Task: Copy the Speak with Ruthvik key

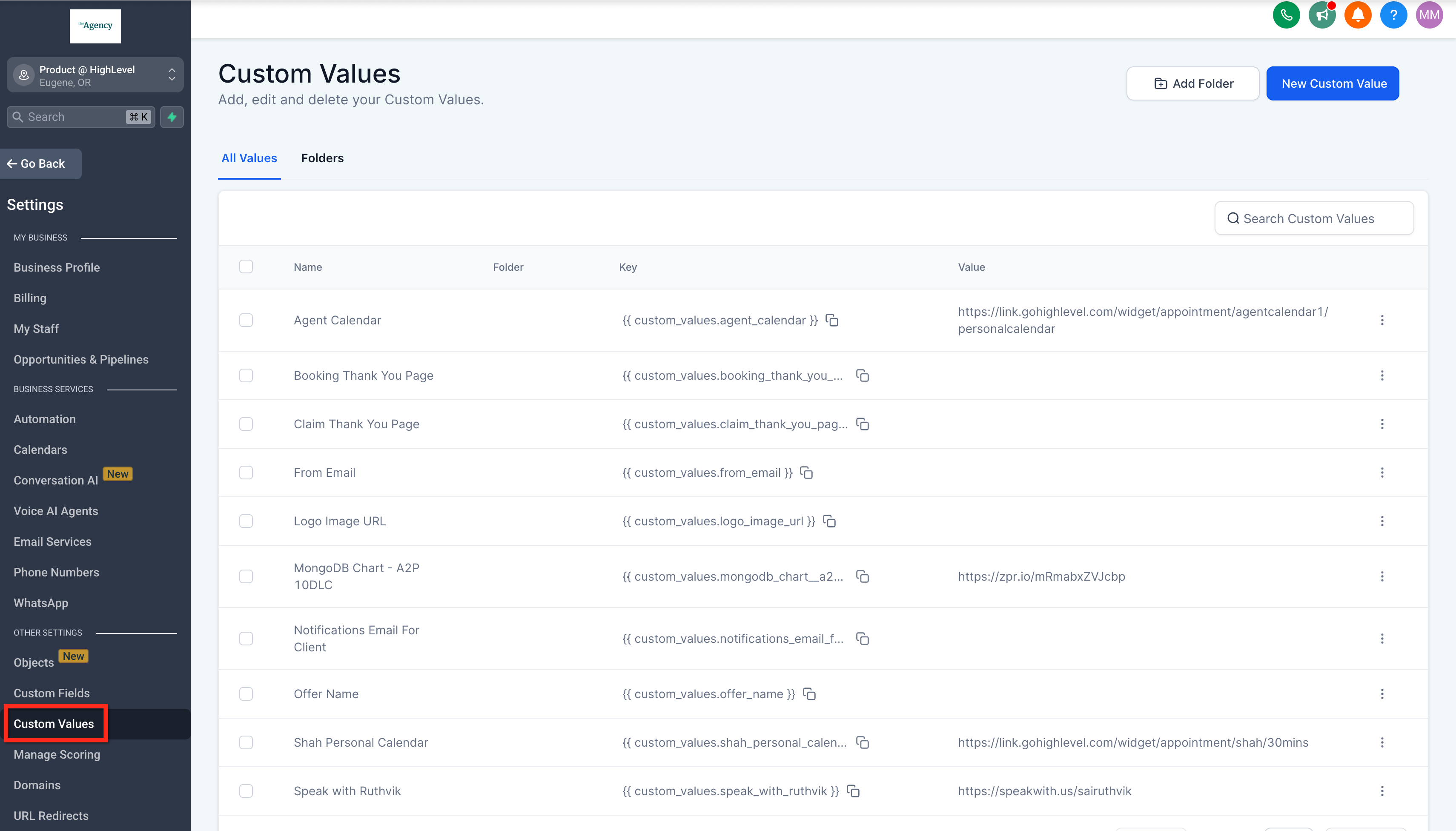Action: pyautogui.click(x=853, y=791)
